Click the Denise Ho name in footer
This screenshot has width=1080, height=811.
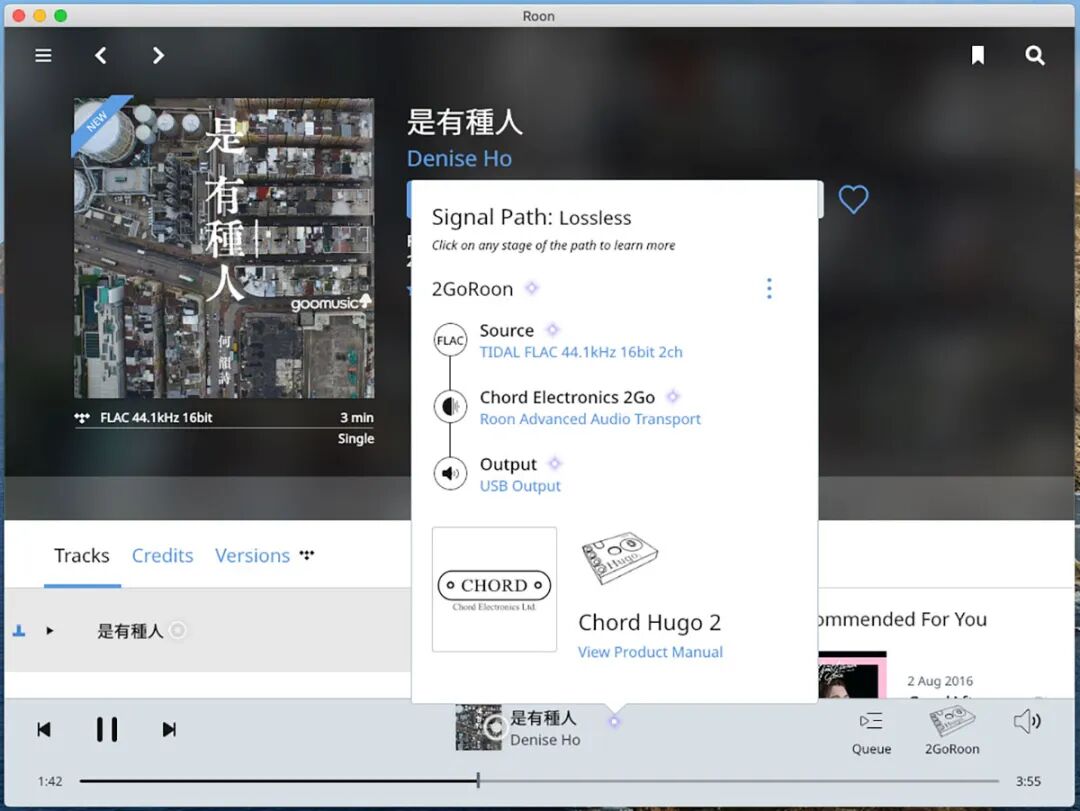(545, 740)
